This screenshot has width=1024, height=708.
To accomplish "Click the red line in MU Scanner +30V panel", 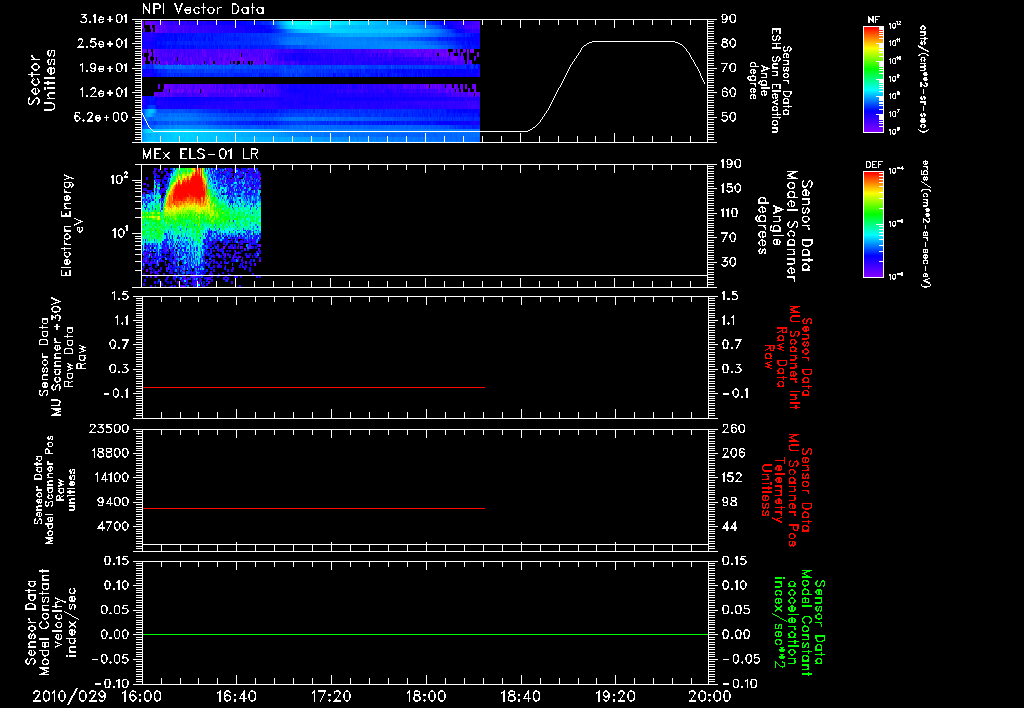I will pos(313,387).
